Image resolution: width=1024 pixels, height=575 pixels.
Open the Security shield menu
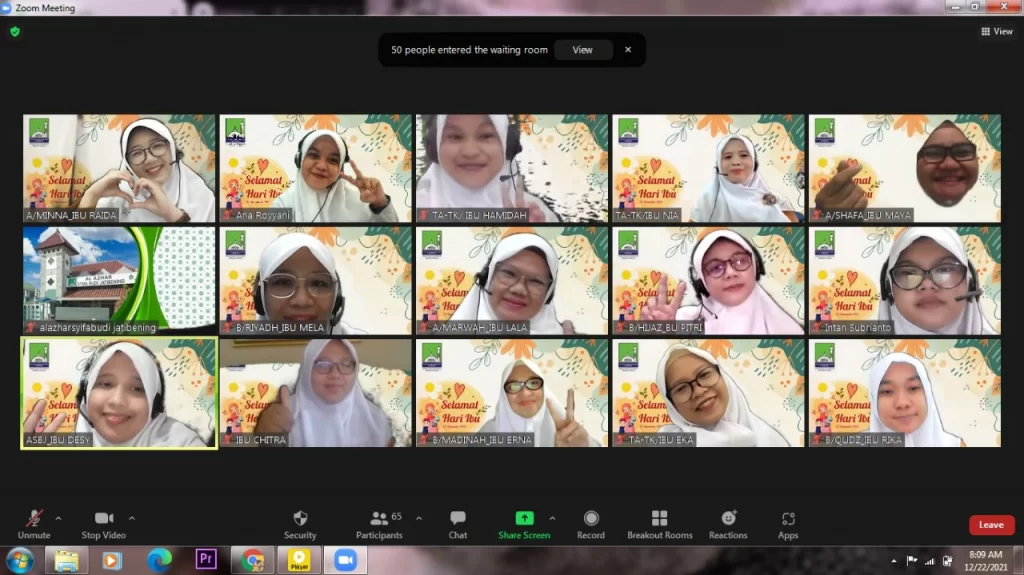pos(300,525)
